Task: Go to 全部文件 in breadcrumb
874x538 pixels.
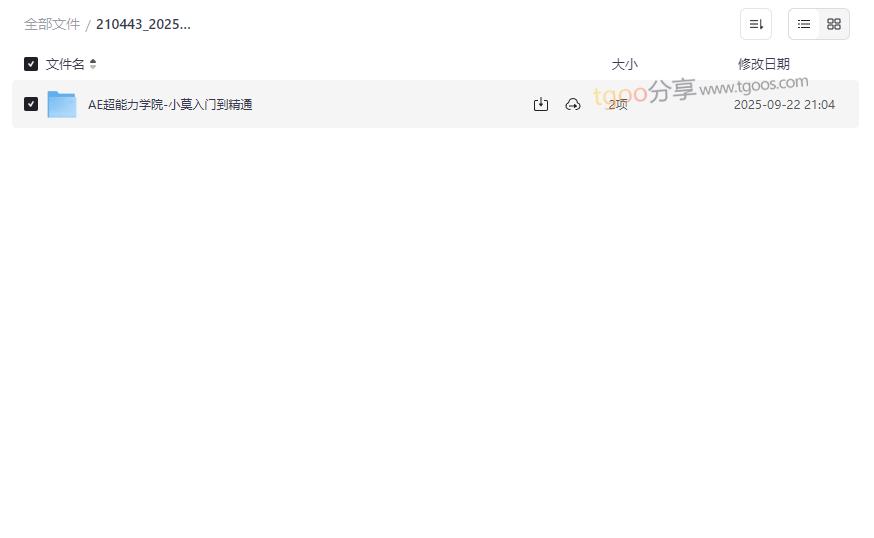Action: point(52,24)
